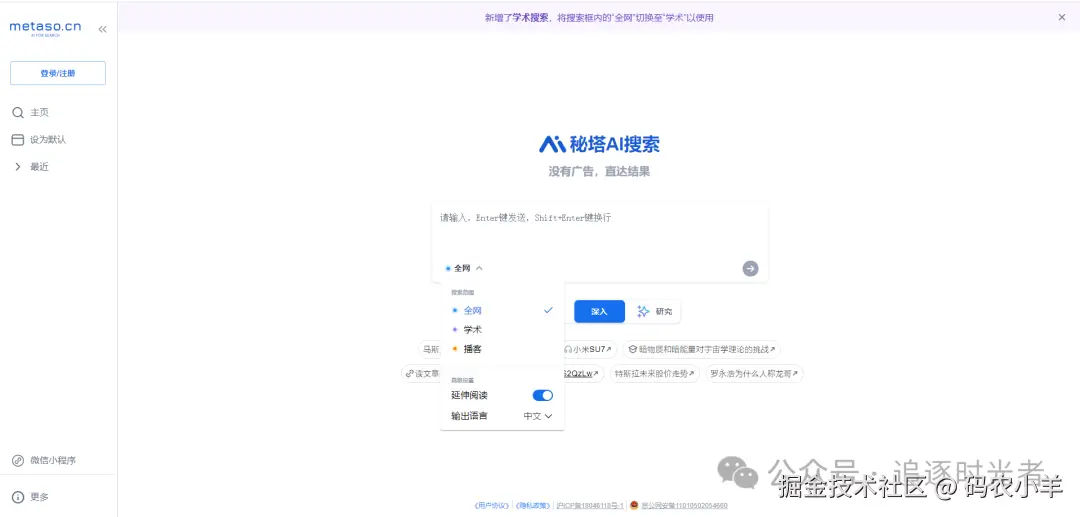Click the 读文章 link suggestion chip

pos(422,374)
